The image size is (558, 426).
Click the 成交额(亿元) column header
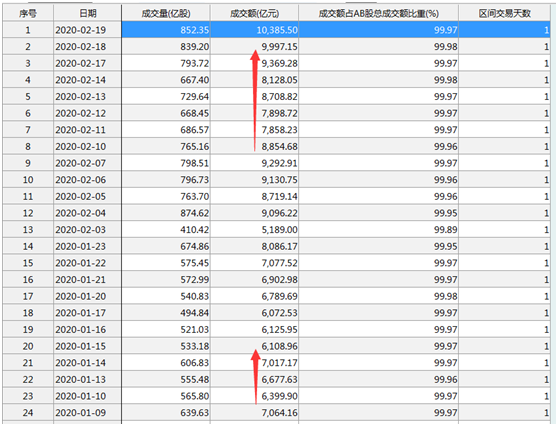254,14
